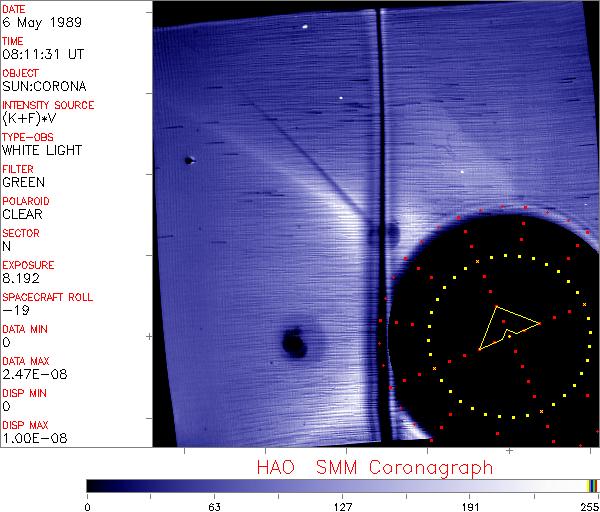Image resolution: width=600 pixels, height=512 pixels.
Task: Click the middle of the intensity colorbar
Action: (340, 485)
